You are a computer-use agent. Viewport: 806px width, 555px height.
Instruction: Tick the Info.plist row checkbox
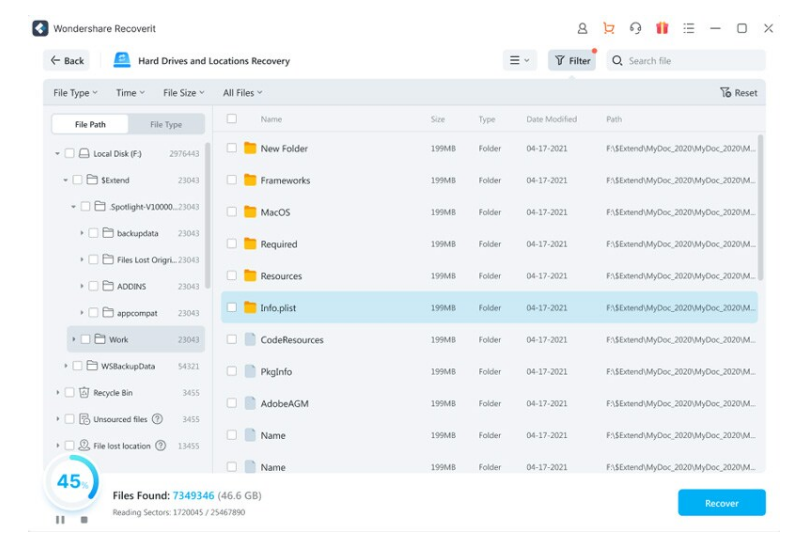coord(232,308)
